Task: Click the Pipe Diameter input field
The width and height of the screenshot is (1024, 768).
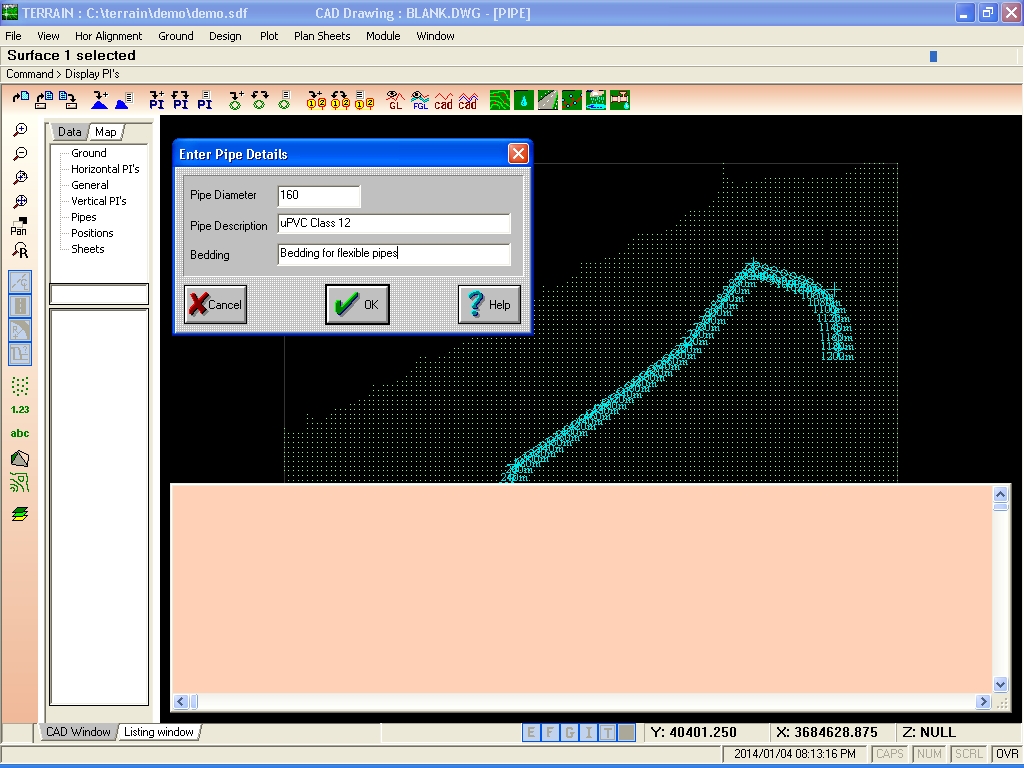Action: click(319, 195)
